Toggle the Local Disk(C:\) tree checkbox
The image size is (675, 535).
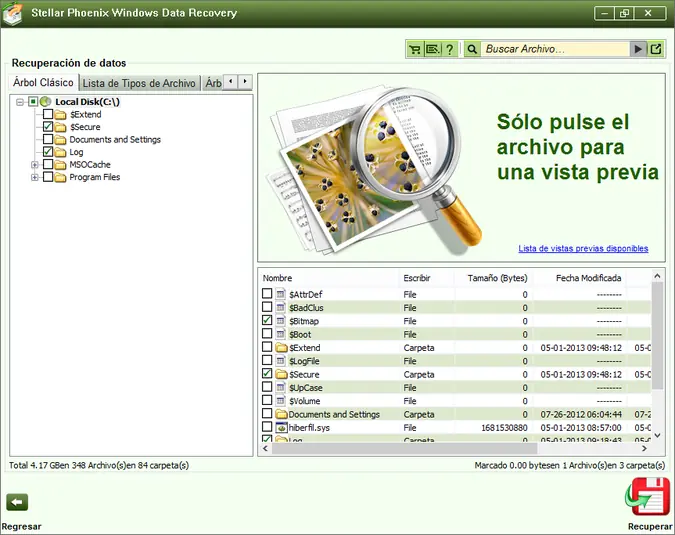[x=33, y=102]
